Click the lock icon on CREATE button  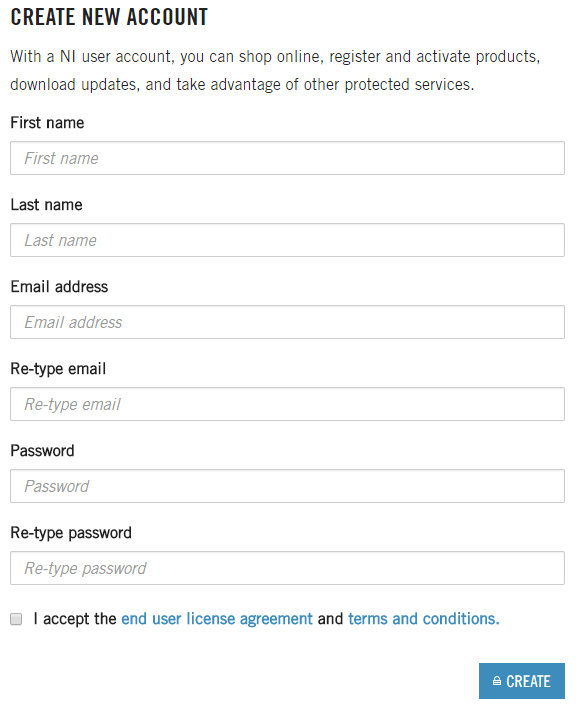click(x=497, y=682)
